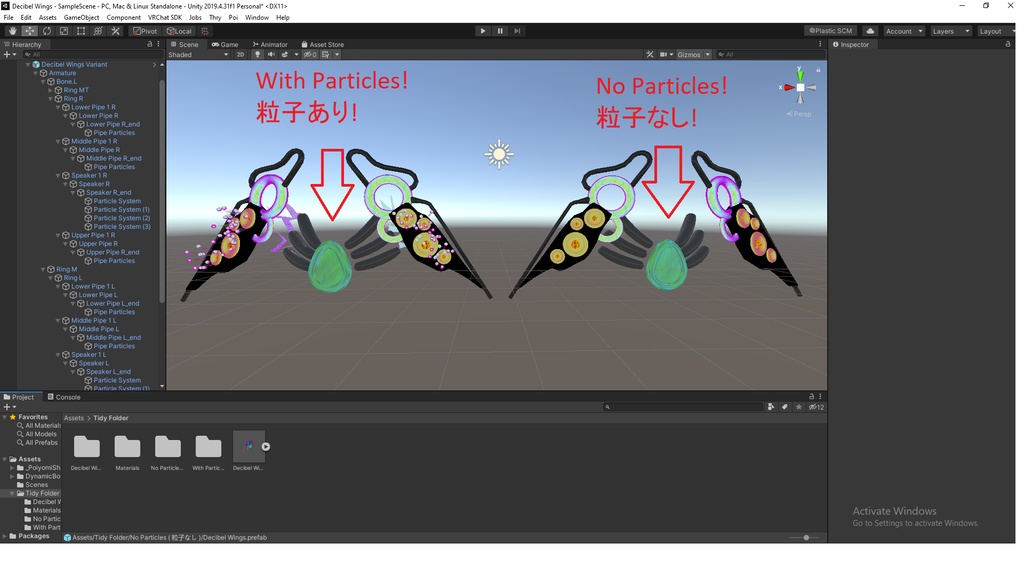The height and width of the screenshot is (576, 1024).
Task: Collapse the Assets folder tree
Action: pos(5,459)
